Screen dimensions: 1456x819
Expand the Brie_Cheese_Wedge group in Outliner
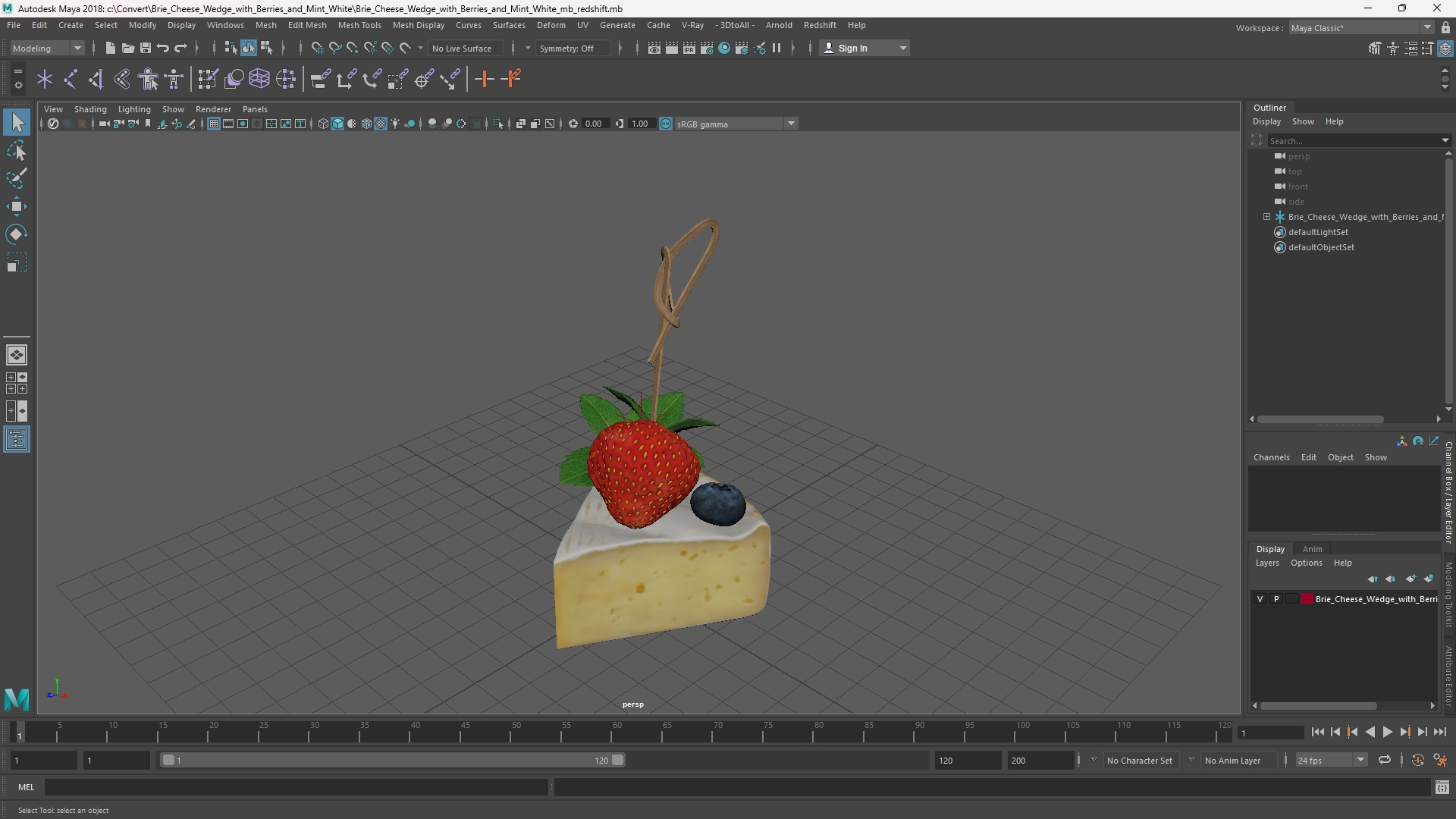(x=1266, y=217)
